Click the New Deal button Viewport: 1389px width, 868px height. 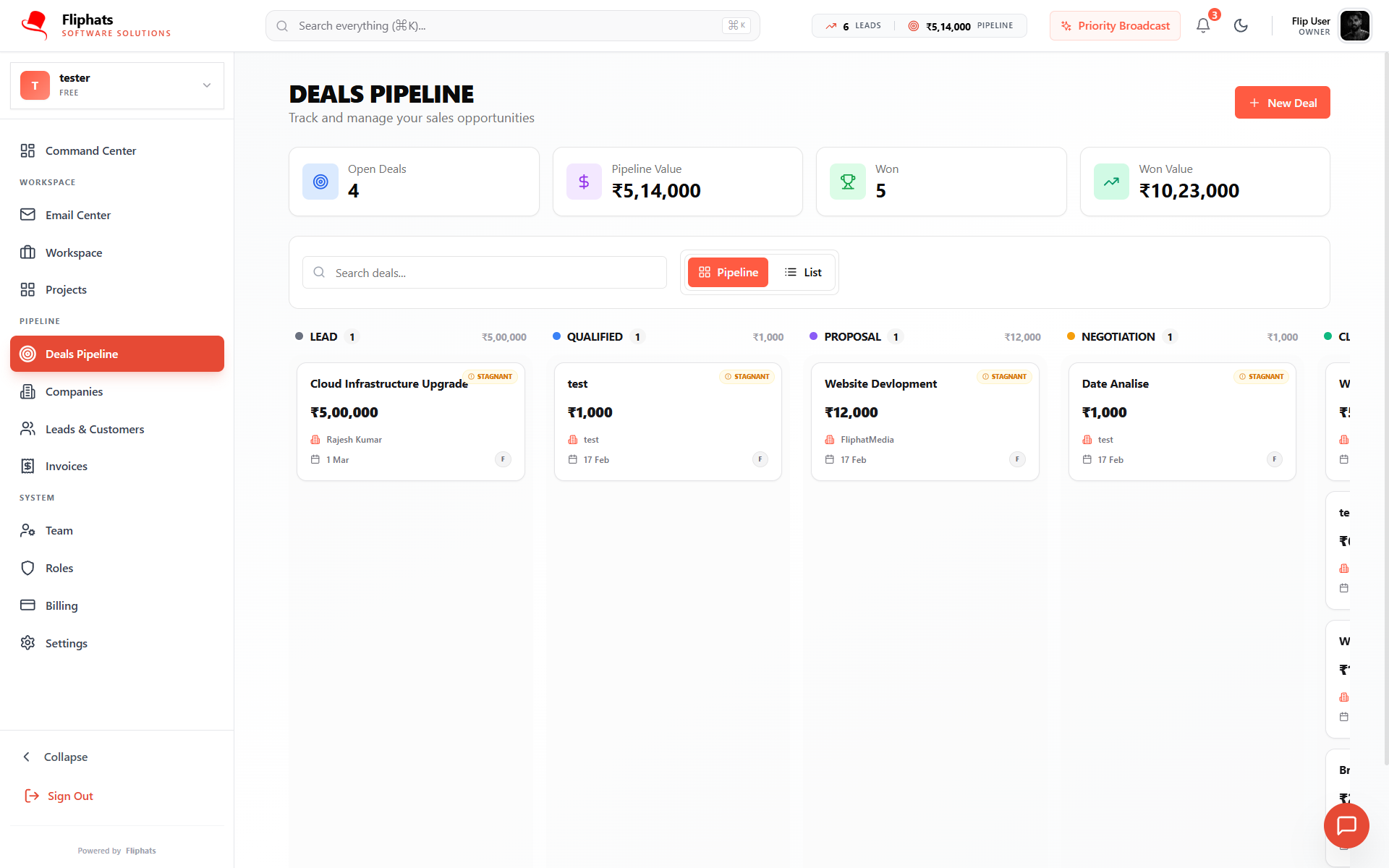(x=1282, y=103)
